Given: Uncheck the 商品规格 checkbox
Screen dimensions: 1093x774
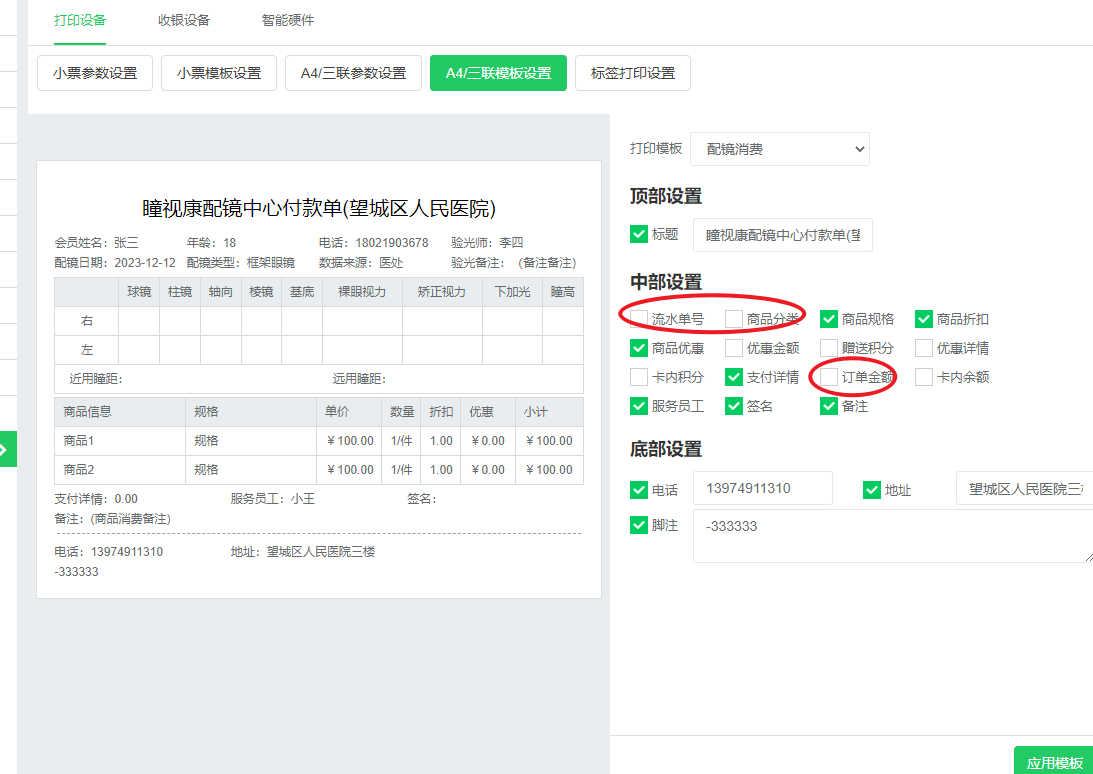Looking at the screenshot, I should point(829,319).
